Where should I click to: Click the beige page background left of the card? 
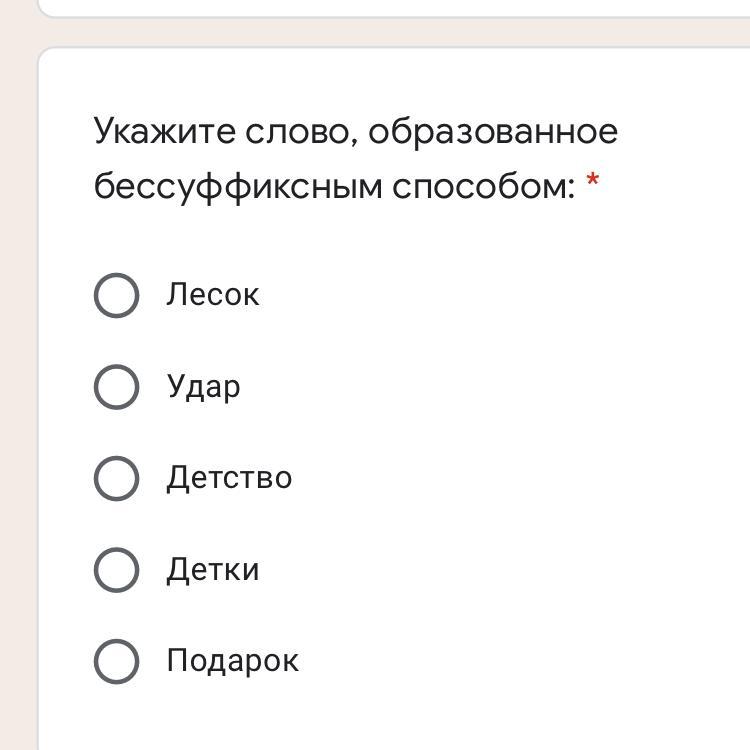pos(18,400)
